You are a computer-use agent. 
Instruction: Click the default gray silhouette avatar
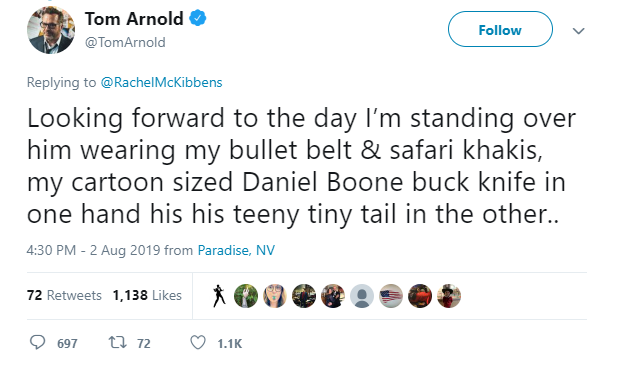pyautogui.click(x=362, y=296)
